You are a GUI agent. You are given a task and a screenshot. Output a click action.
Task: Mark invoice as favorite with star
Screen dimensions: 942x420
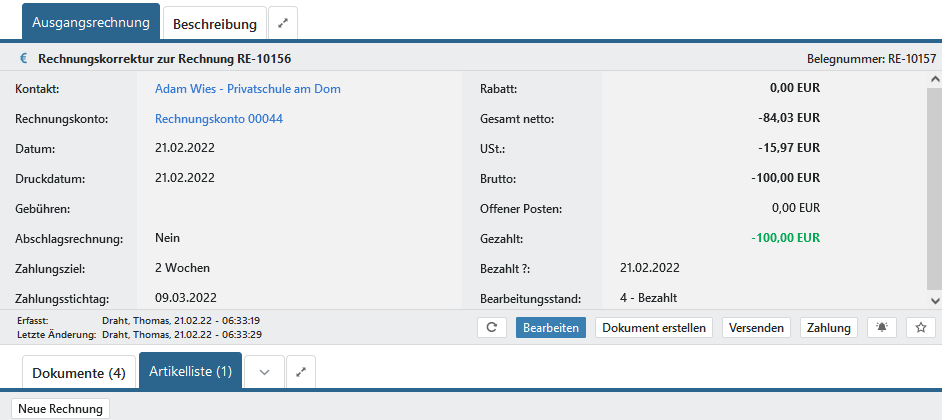tap(920, 328)
